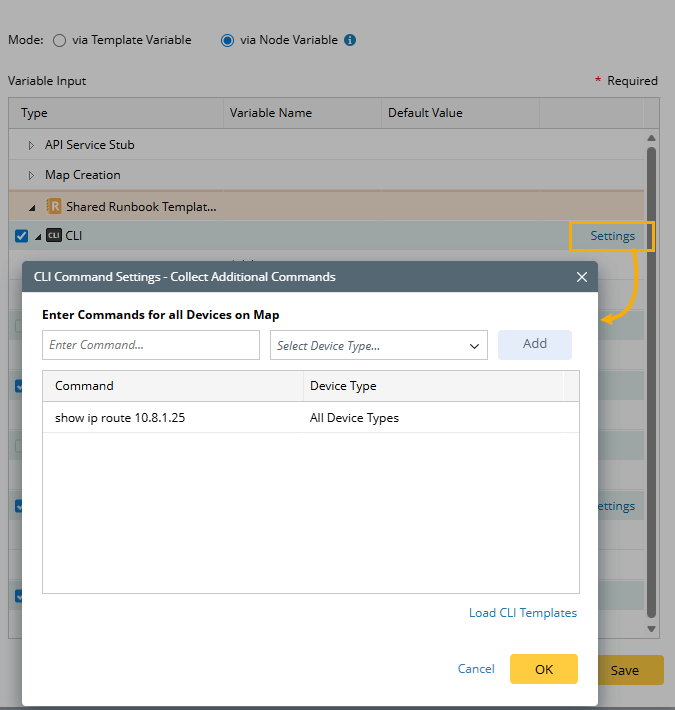Click the scrollbar down arrow in Variable Input
This screenshot has width=675, height=710.
[652, 628]
